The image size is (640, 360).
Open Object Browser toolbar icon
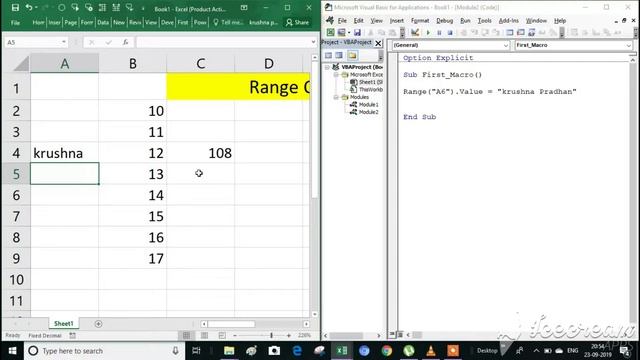coord(531,32)
